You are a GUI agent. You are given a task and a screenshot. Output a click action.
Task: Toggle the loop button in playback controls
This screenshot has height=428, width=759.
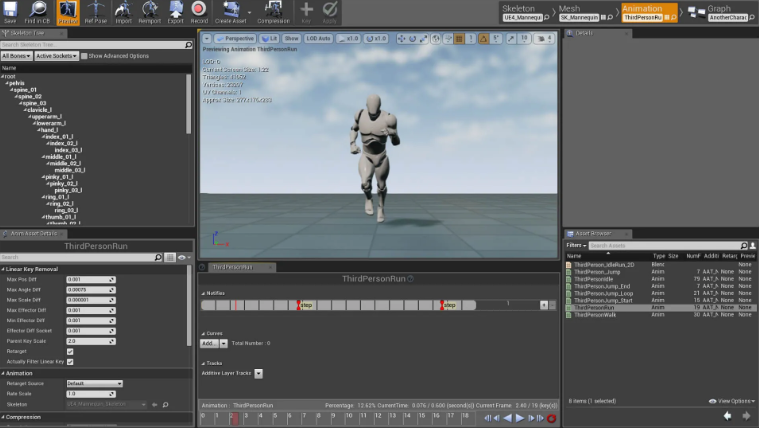coord(551,418)
